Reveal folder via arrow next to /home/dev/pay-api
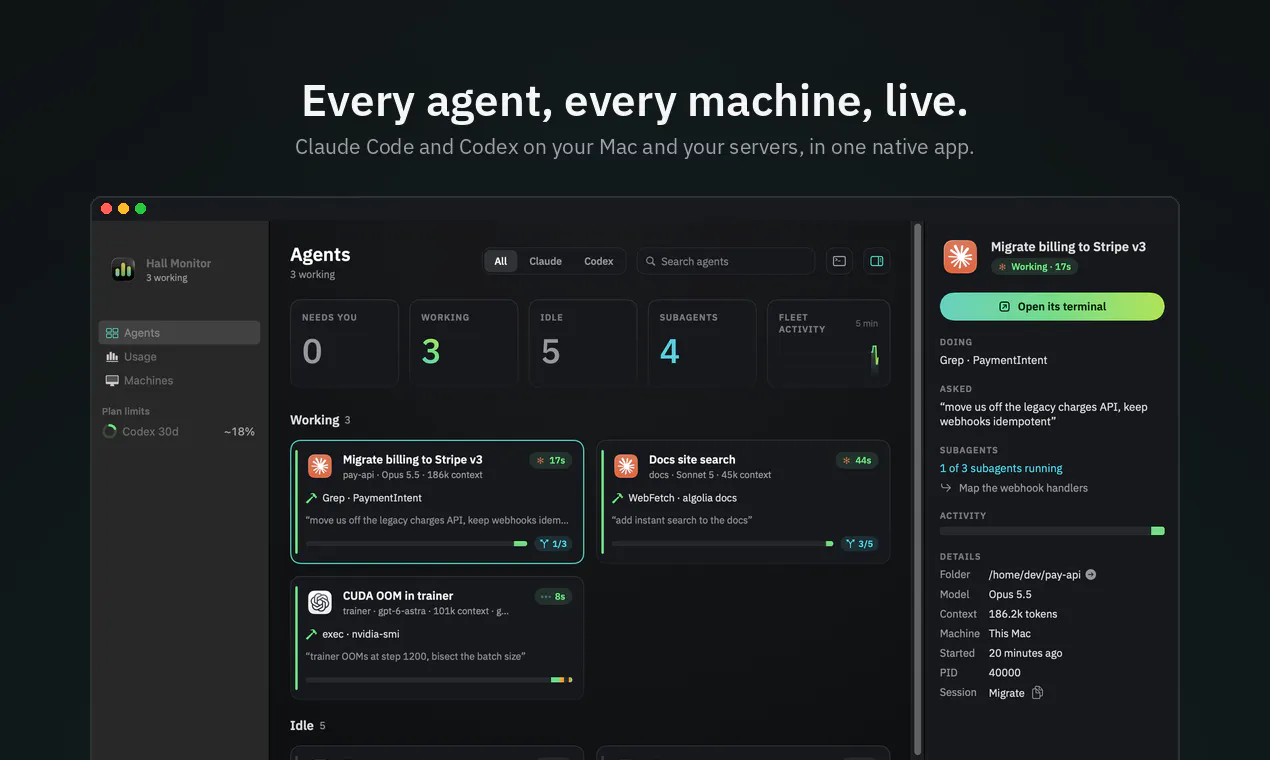 [x=1091, y=575]
